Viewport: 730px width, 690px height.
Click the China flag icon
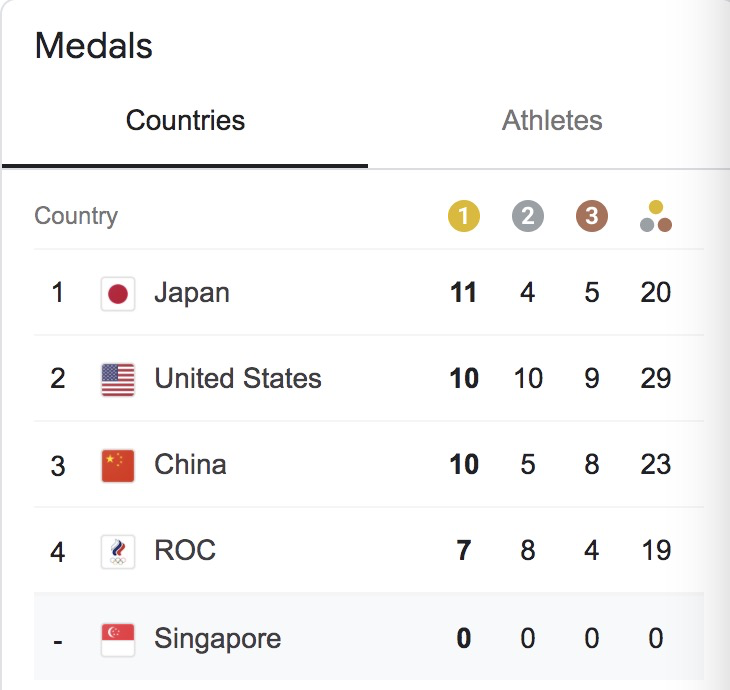point(118,466)
